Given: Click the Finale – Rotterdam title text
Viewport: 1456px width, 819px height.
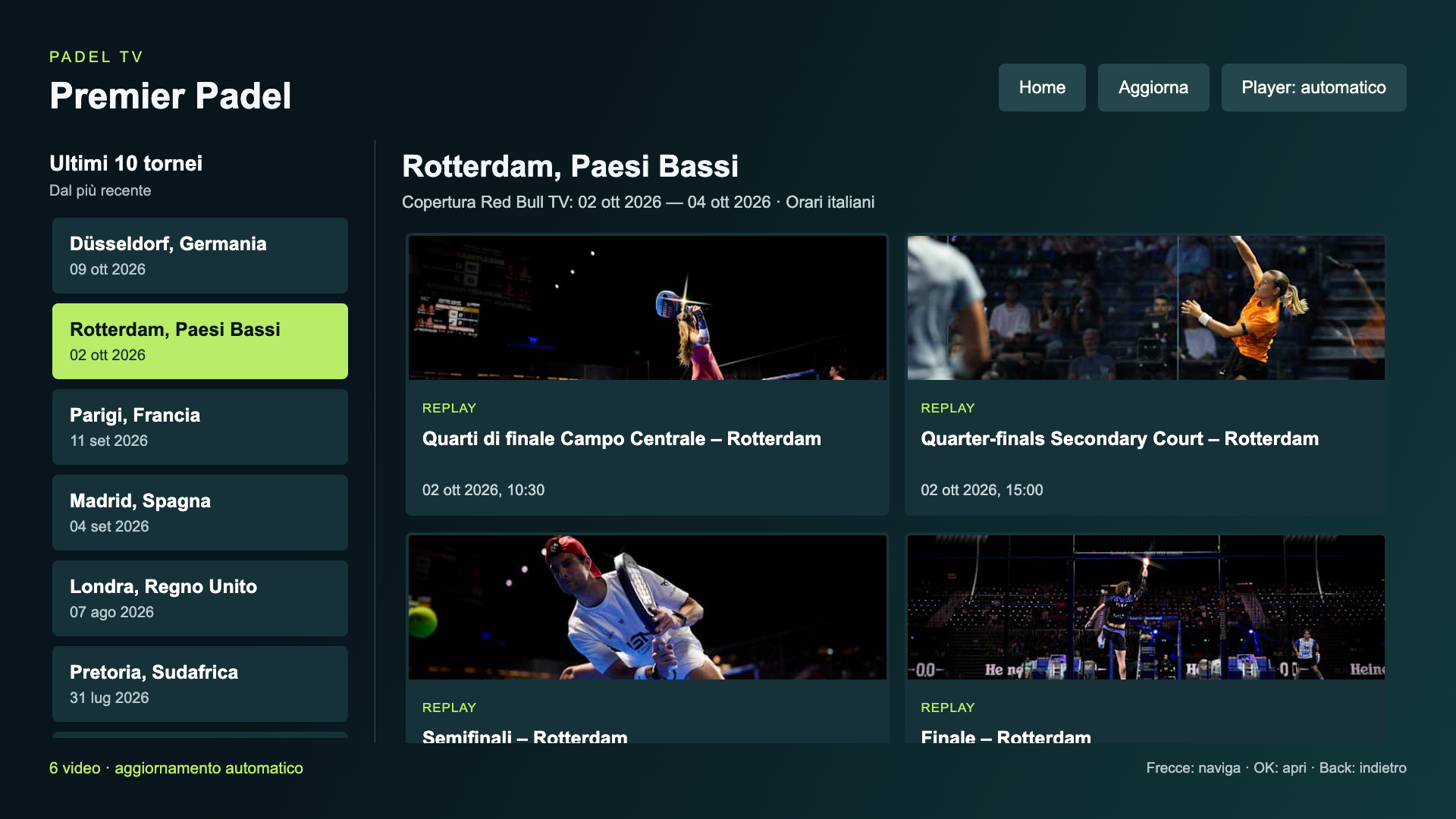Looking at the screenshot, I should (x=1006, y=736).
